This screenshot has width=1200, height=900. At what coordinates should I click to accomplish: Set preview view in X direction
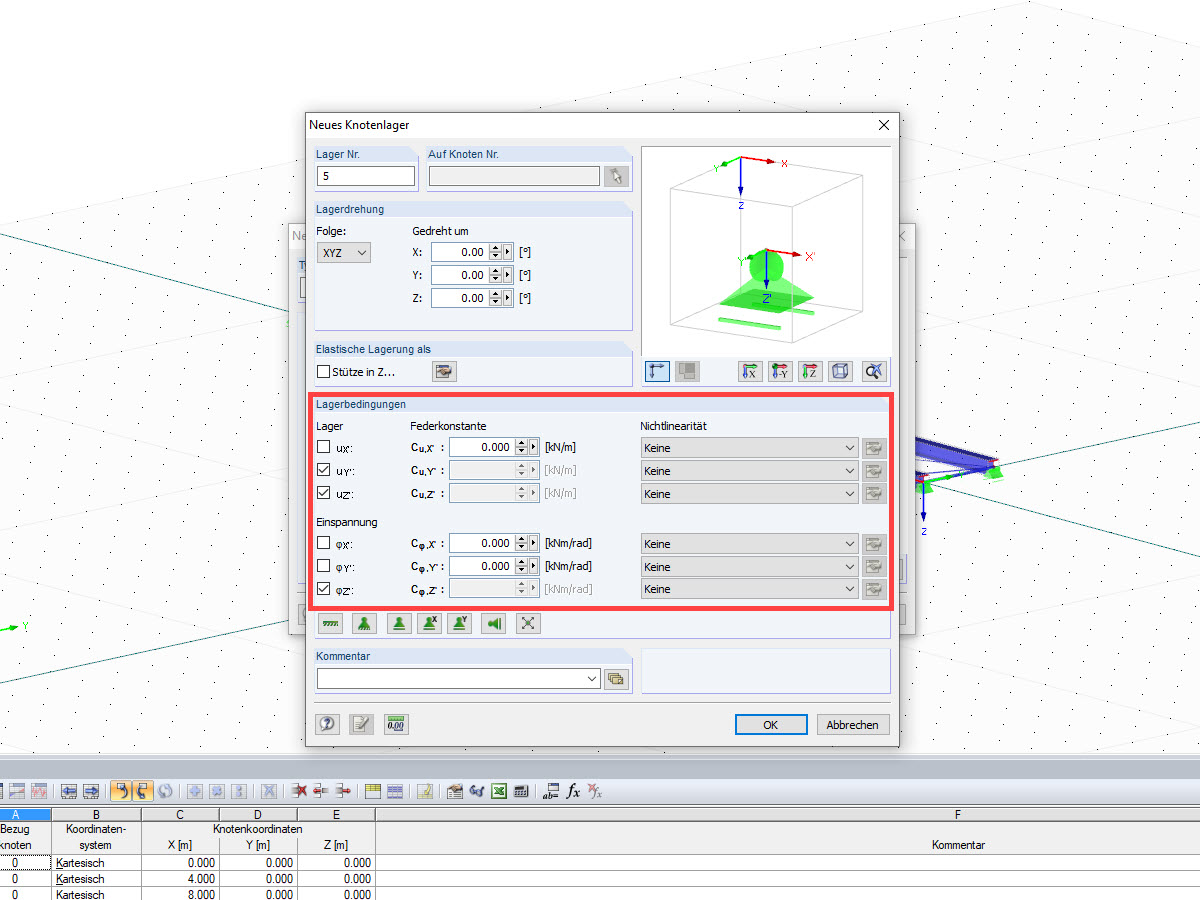pos(750,371)
